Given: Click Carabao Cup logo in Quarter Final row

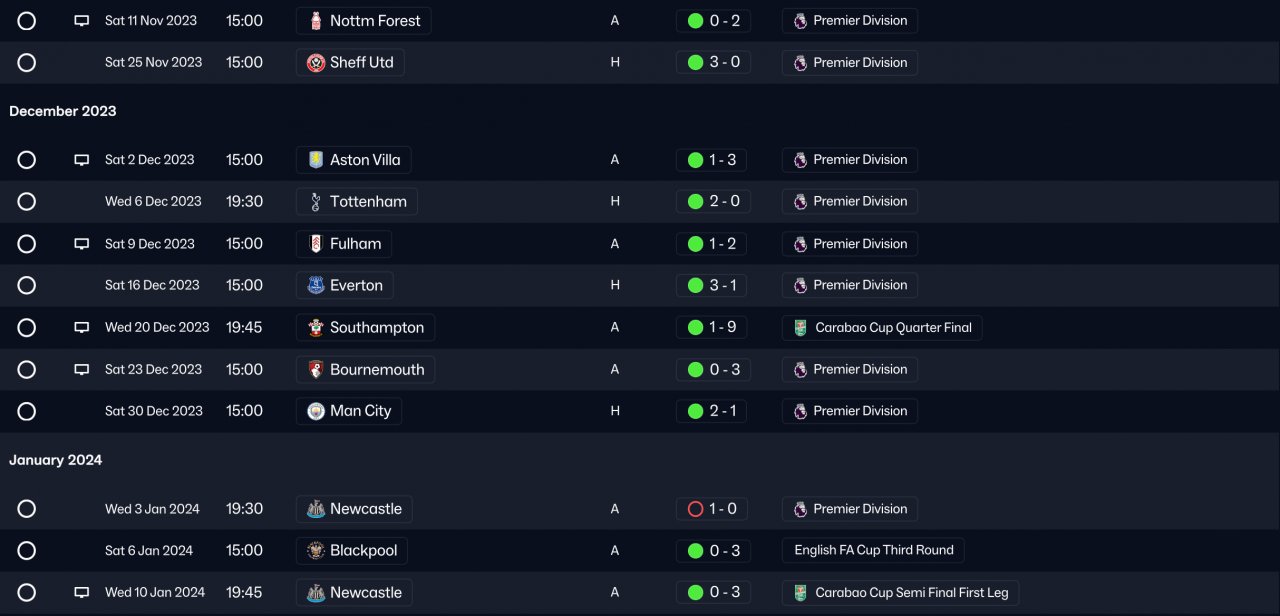Looking at the screenshot, I should click(x=800, y=328).
